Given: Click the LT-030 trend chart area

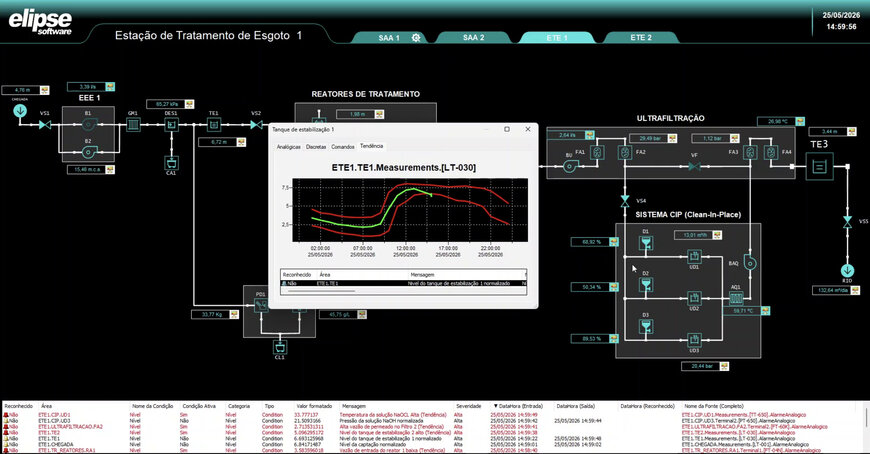Looking at the screenshot, I should [410, 210].
